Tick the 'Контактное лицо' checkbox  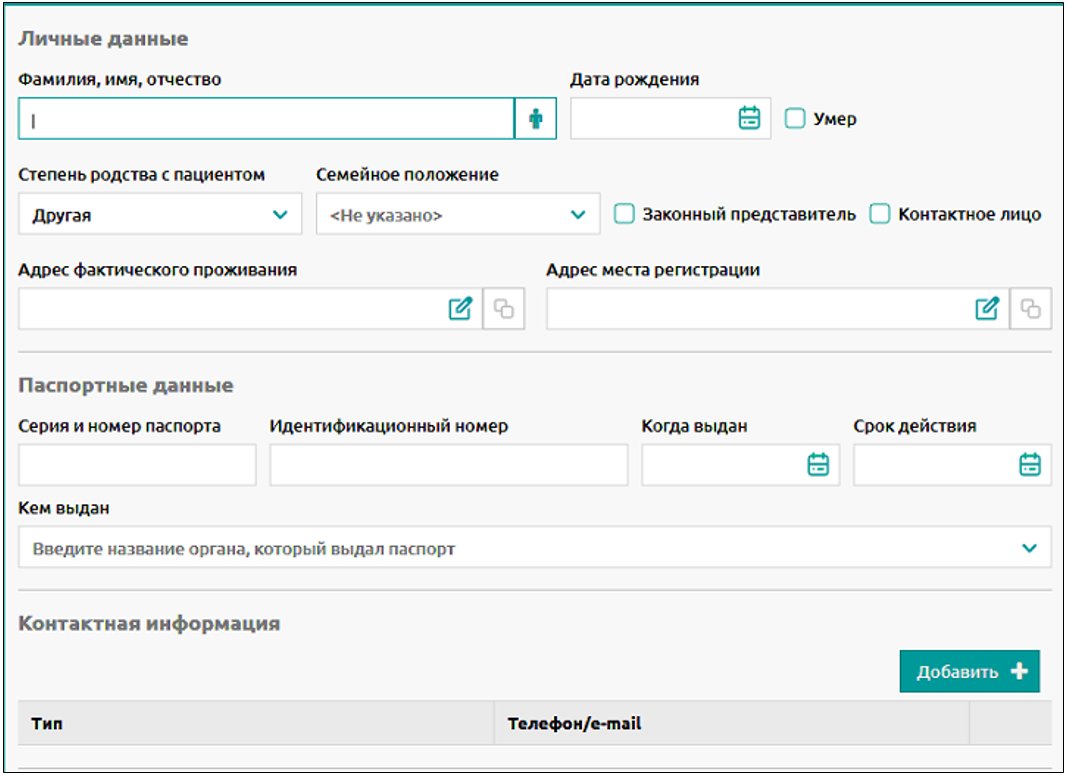coord(880,214)
